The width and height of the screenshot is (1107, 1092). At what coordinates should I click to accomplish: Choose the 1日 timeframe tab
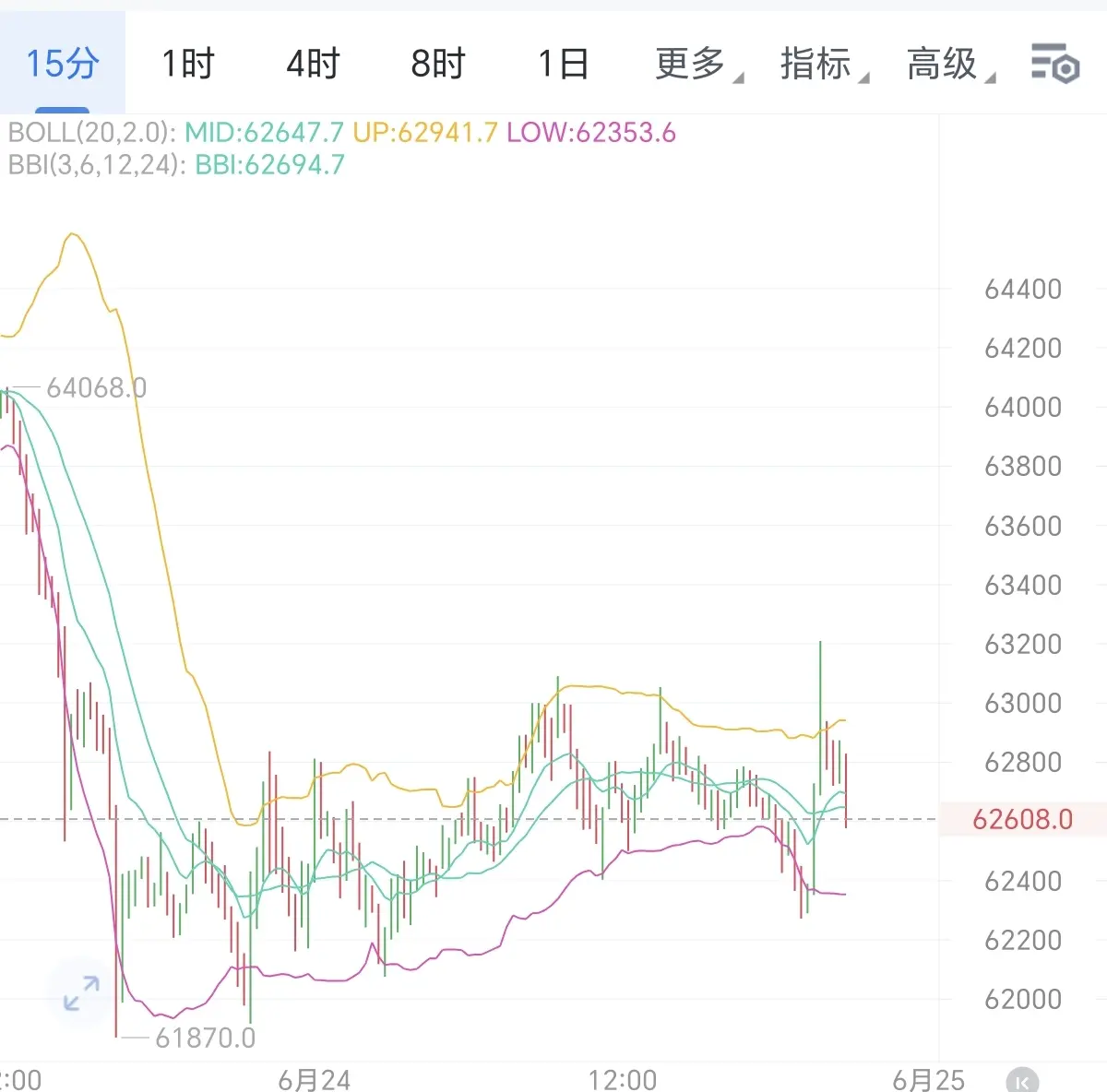click(564, 64)
